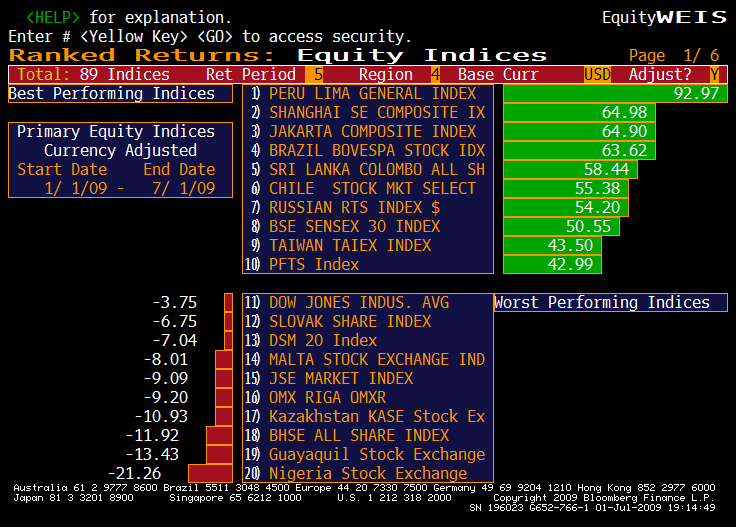Click the 54.20 return bar
The image size is (736, 527).
(566, 207)
